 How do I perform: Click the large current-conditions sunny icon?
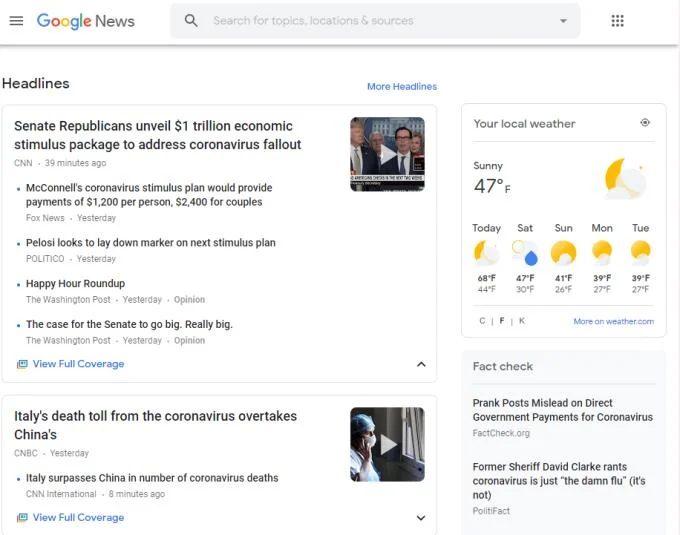point(626,178)
